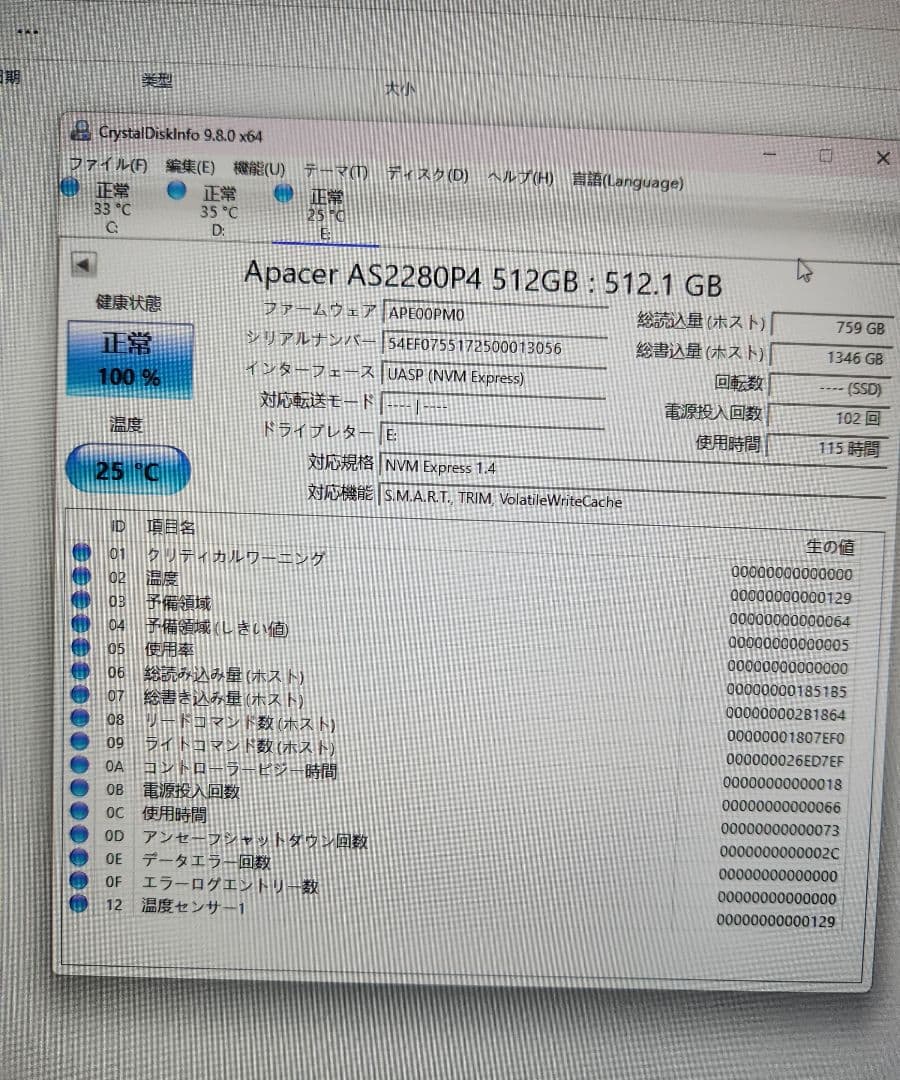Click the ID column header
Image resolution: width=900 pixels, height=1080 pixels.
coord(118,526)
